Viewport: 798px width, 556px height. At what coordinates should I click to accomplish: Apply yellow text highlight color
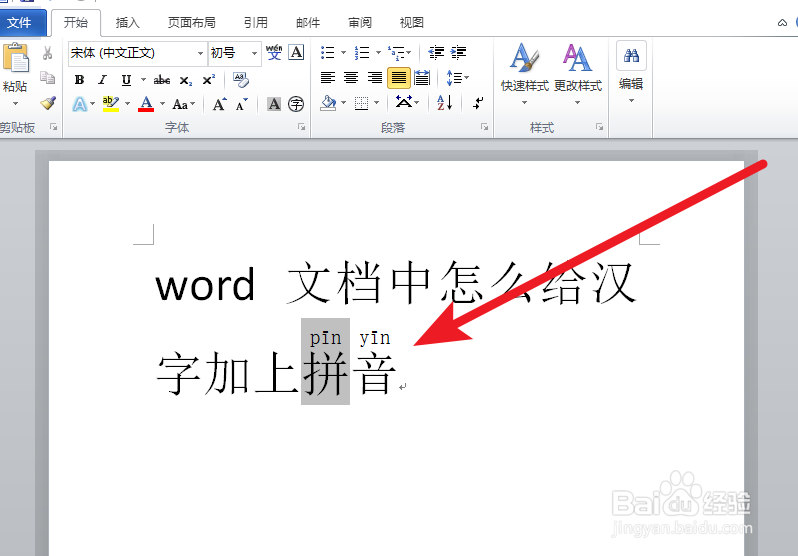[110, 104]
